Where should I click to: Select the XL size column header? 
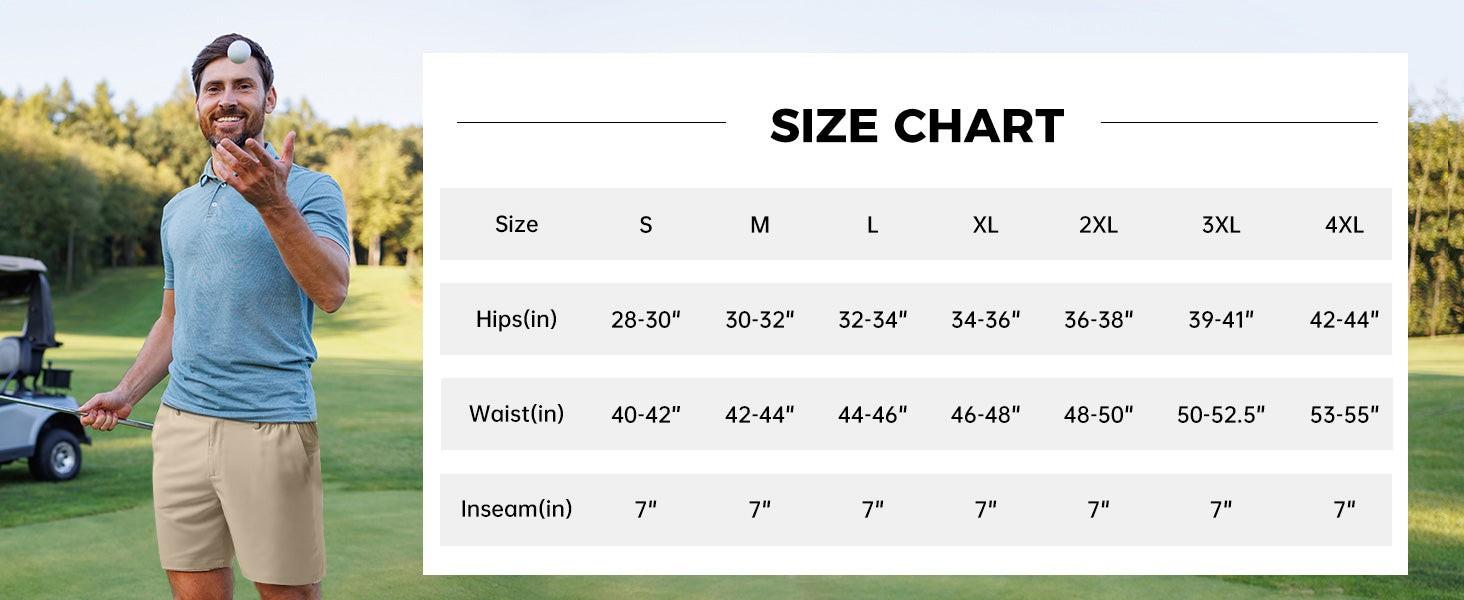point(985,225)
